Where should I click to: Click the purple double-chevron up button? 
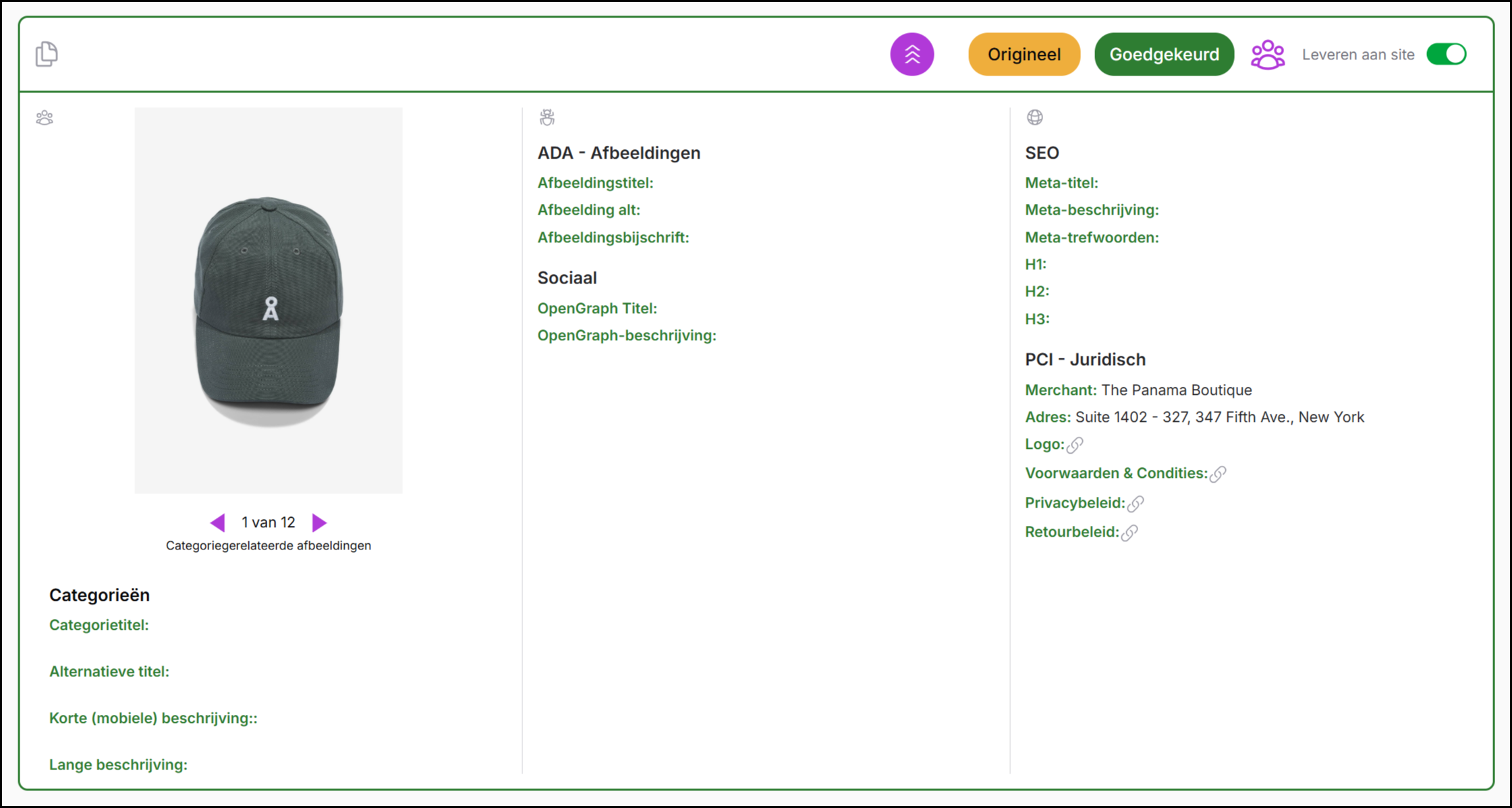[912, 54]
